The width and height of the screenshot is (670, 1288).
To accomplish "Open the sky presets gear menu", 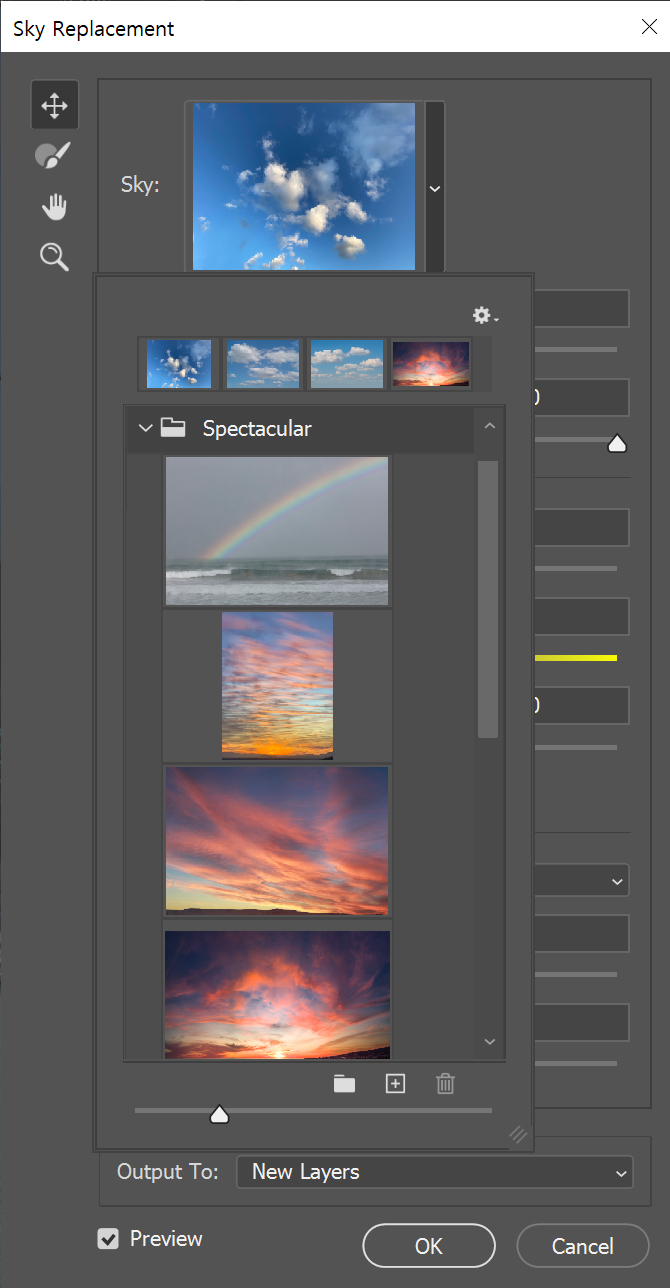I will point(485,316).
